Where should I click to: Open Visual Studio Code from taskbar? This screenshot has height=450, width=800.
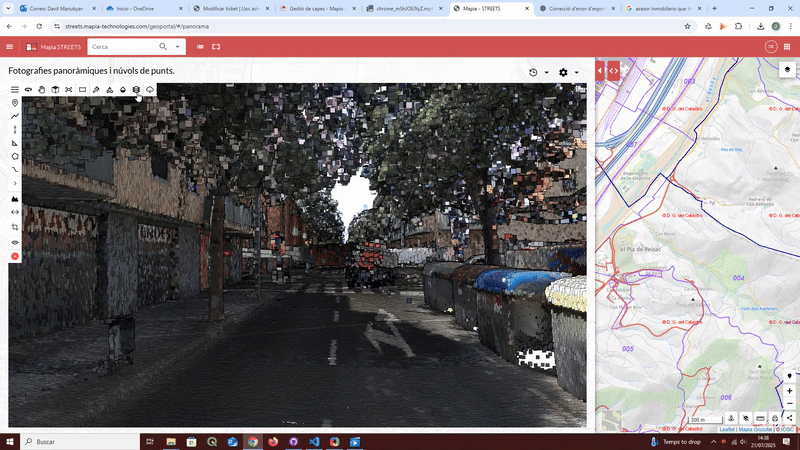tap(314, 442)
